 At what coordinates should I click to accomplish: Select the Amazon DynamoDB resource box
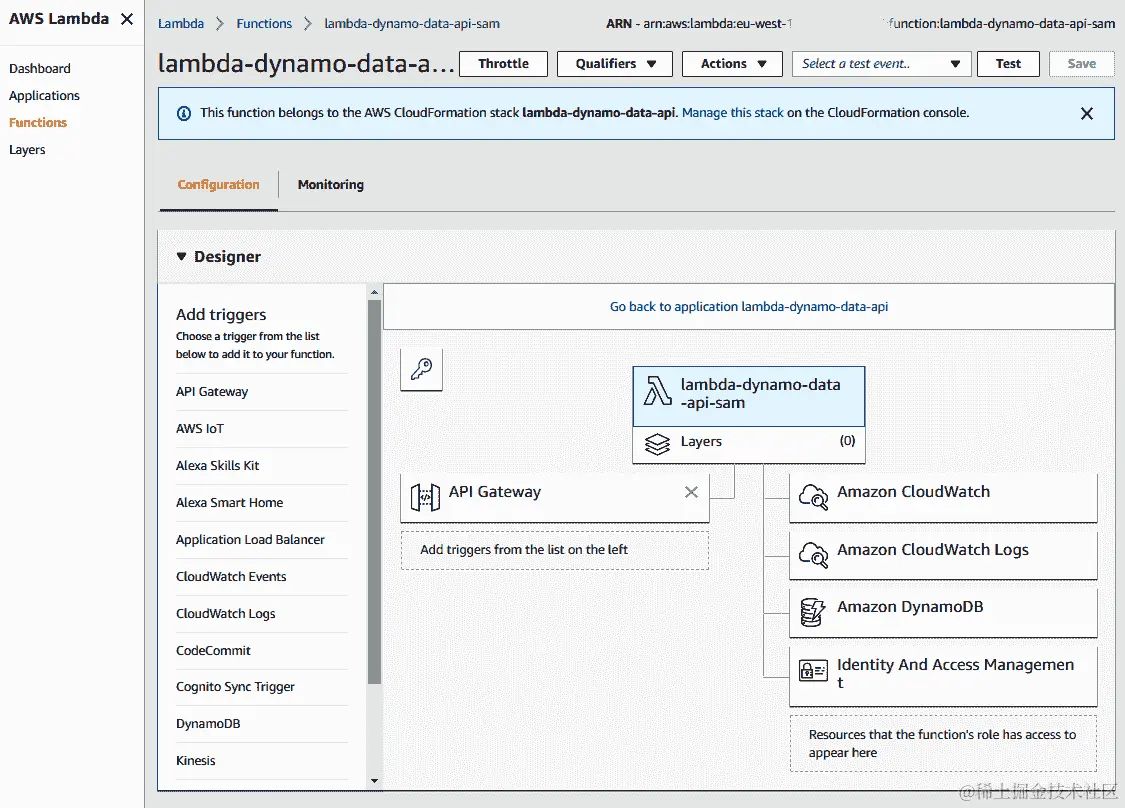[943, 612]
